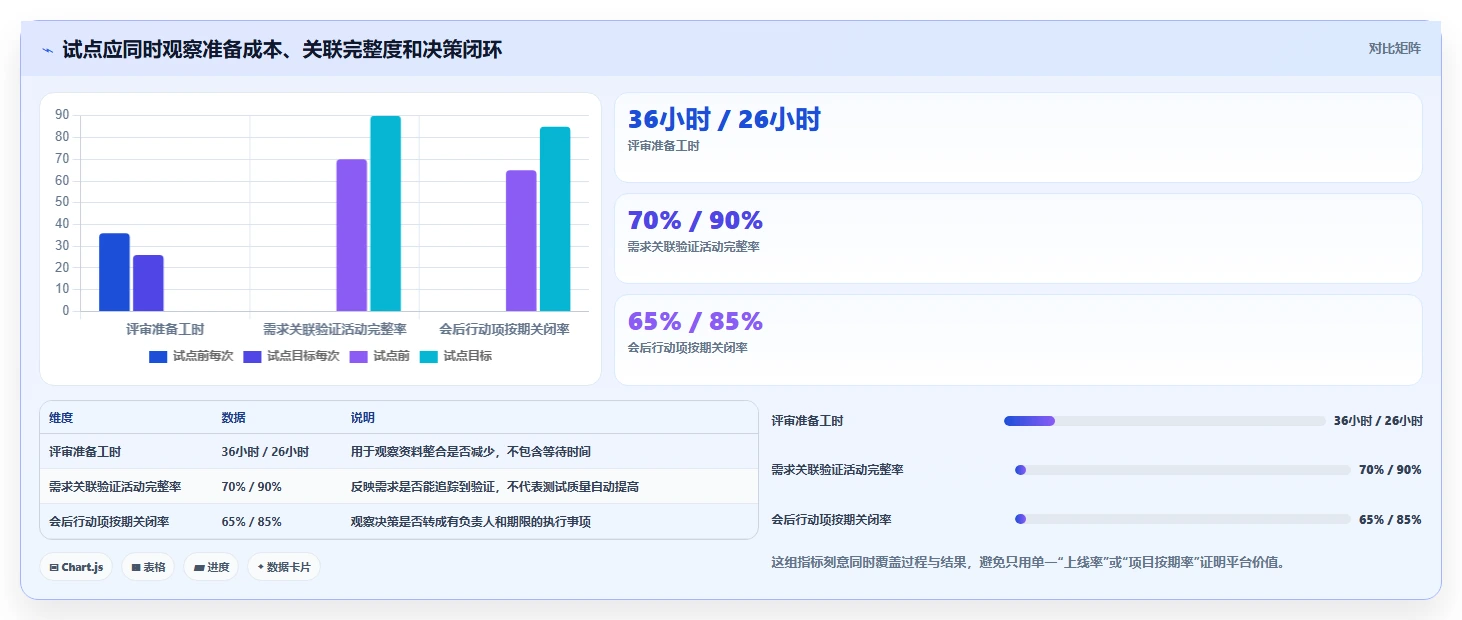Click 用于观察资料整合是否减少 description cell
The height and width of the screenshot is (620, 1462).
(470, 452)
